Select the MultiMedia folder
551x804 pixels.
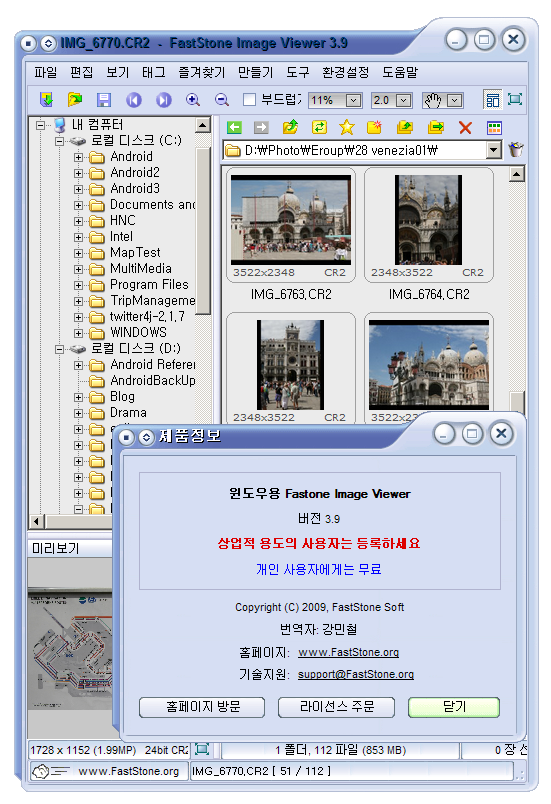[x=141, y=269]
